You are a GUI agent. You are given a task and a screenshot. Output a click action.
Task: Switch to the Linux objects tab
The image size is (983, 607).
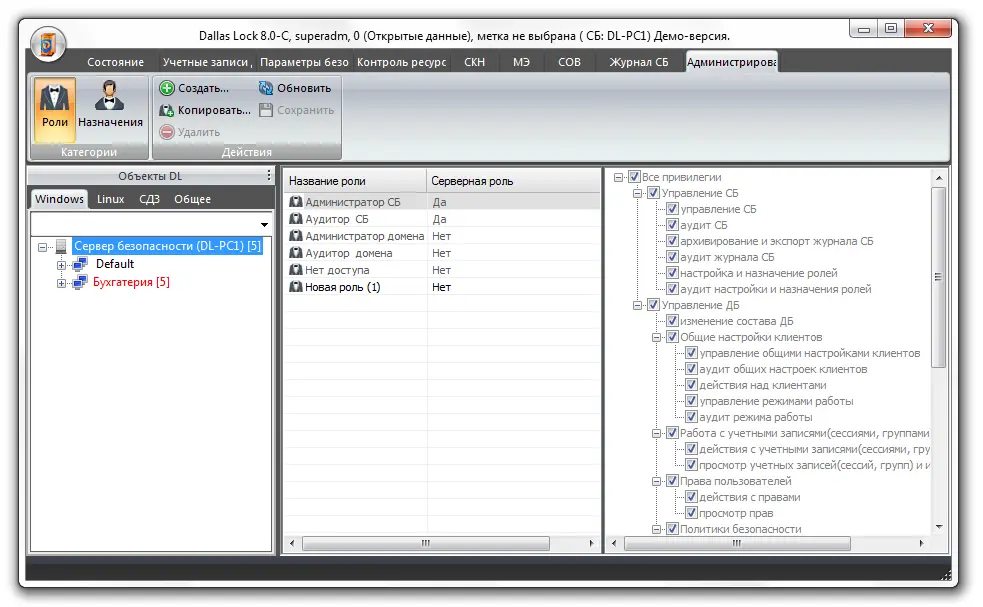[x=110, y=199]
